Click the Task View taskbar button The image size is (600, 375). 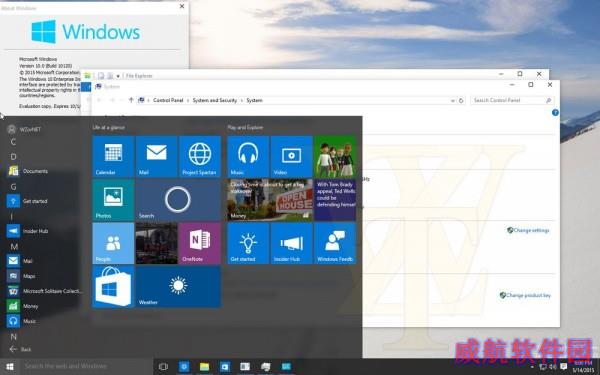pyautogui.click(x=163, y=367)
